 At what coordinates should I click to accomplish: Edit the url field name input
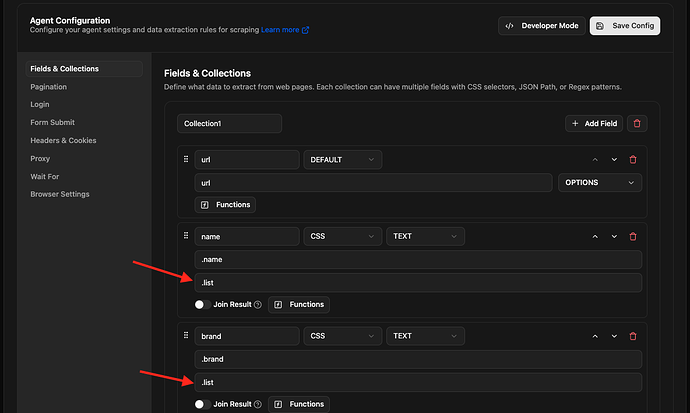pos(247,160)
